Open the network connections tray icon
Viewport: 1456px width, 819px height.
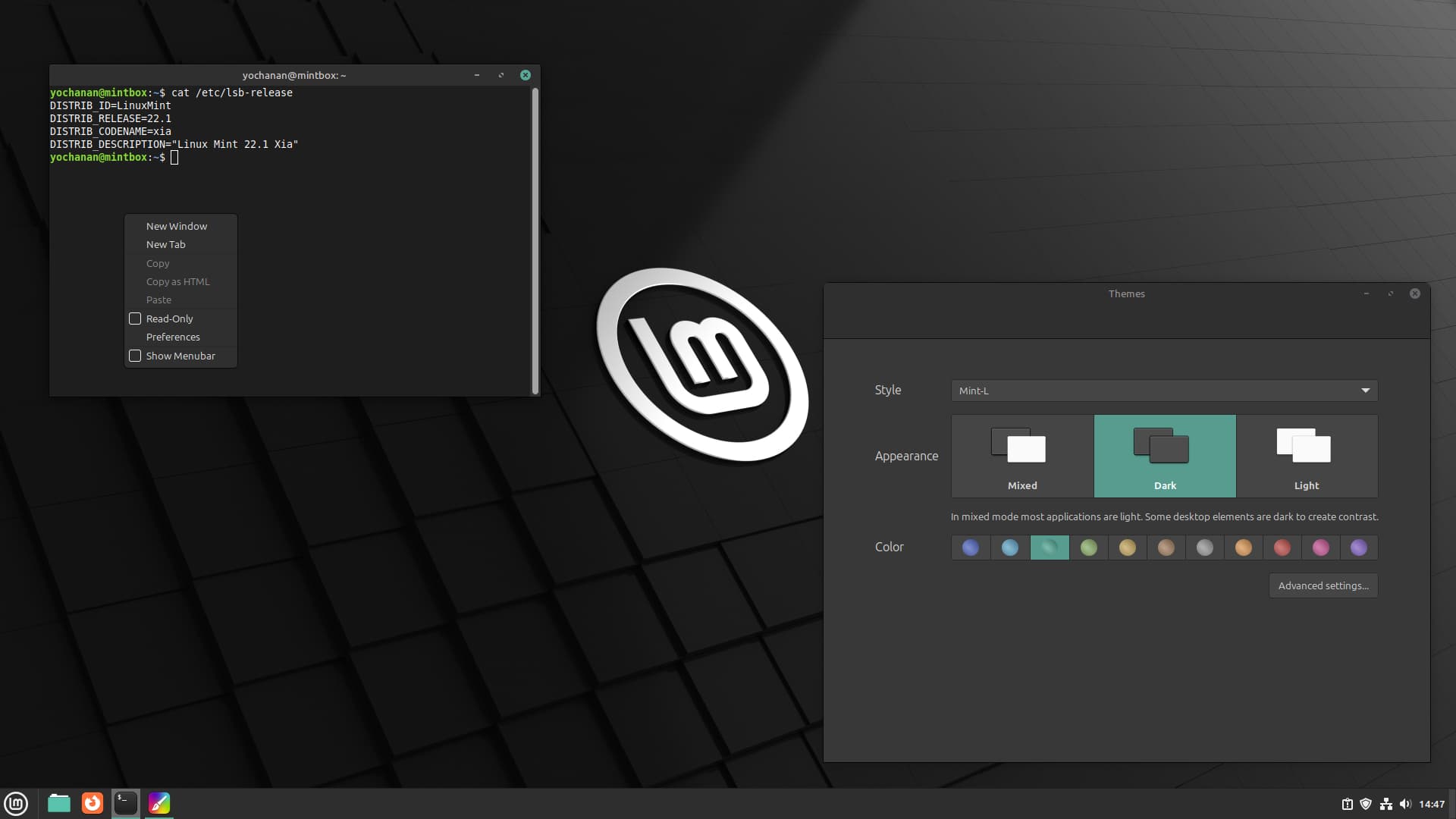pyautogui.click(x=1386, y=804)
